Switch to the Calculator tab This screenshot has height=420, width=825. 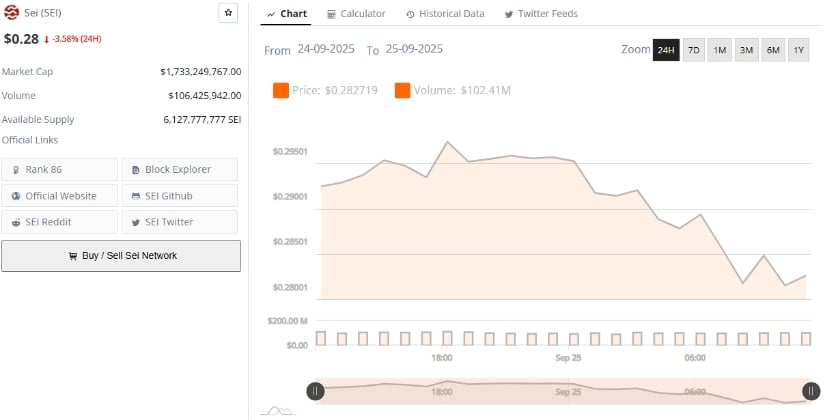pos(356,14)
